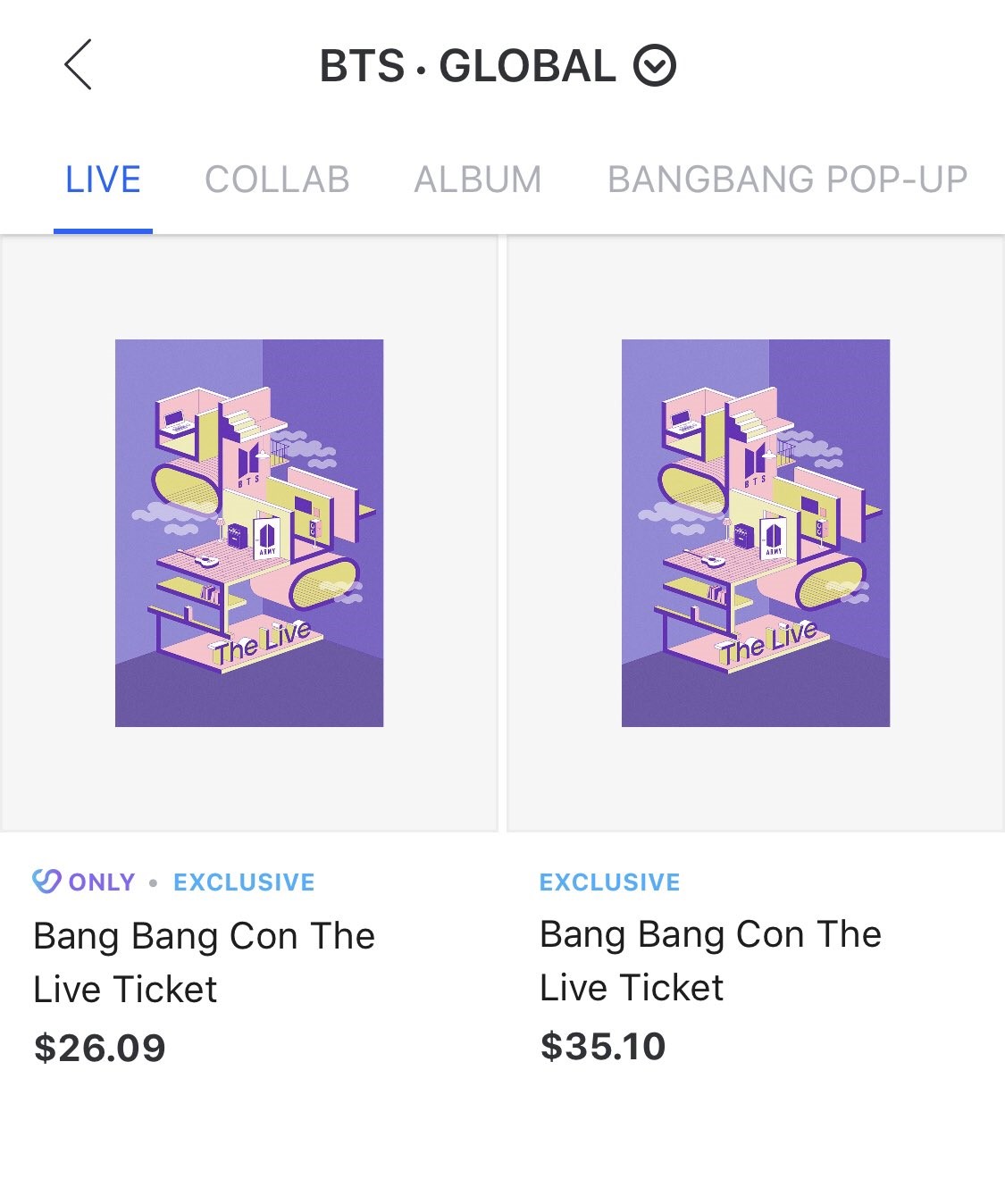Tap the back arrow

79,65
